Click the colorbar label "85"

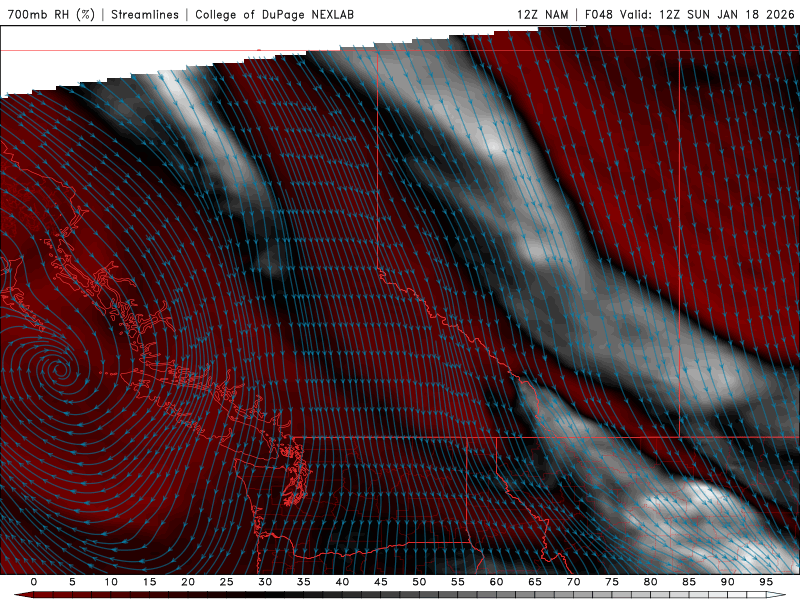pos(689,582)
